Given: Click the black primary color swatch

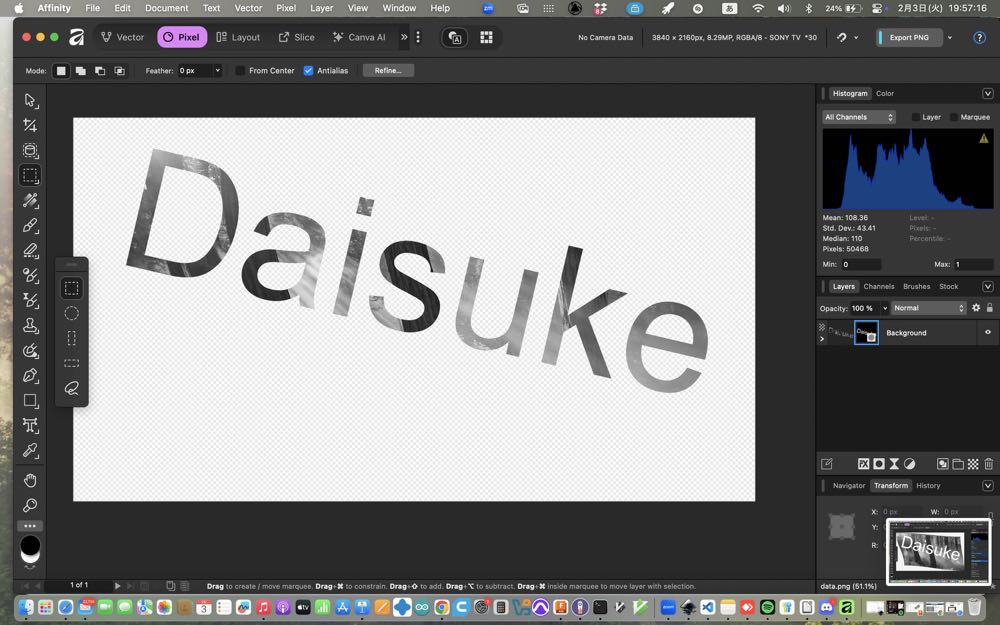Looking at the screenshot, I should 30,545.
